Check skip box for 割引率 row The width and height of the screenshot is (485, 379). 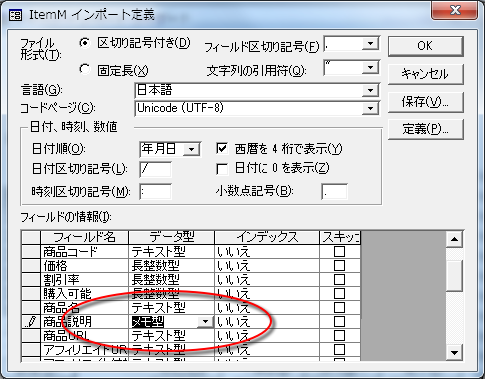(x=339, y=279)
